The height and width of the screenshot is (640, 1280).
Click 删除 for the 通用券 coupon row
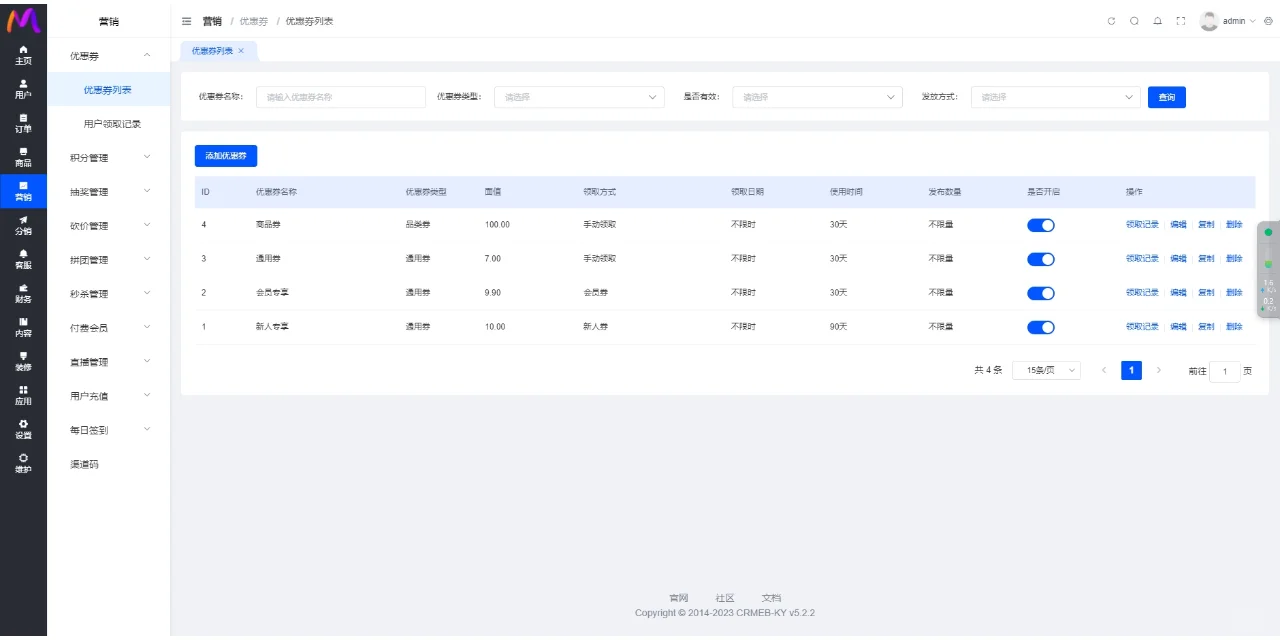coord(1234,259)
